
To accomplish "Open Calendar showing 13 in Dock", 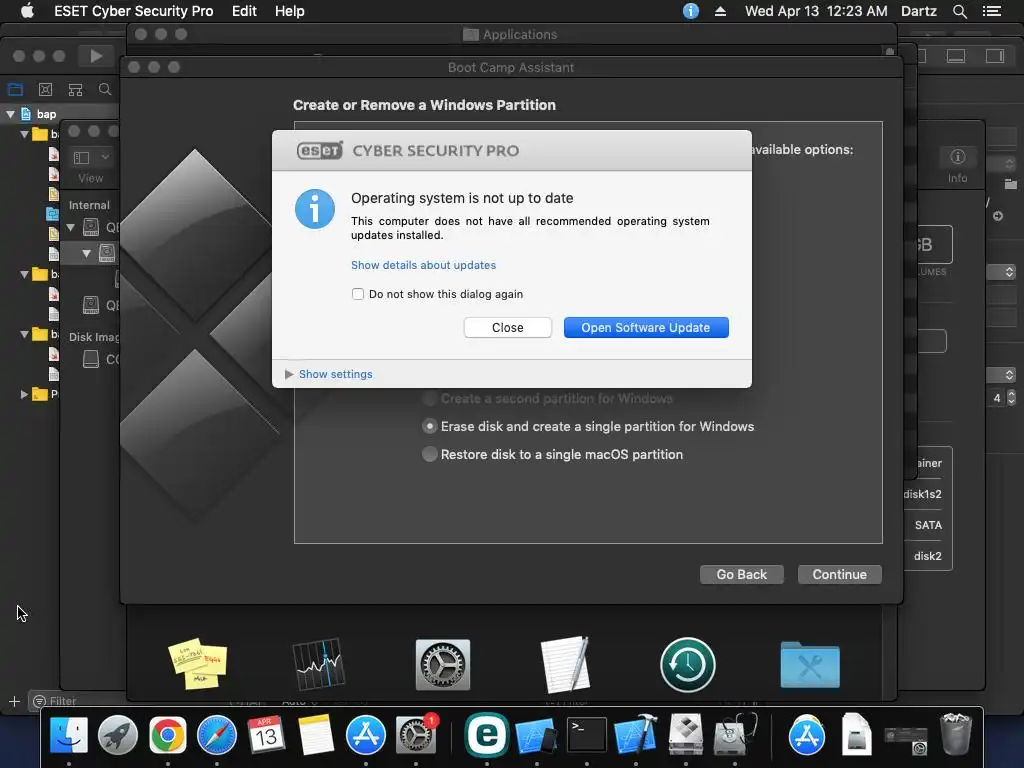I will [x=266, y=735].
